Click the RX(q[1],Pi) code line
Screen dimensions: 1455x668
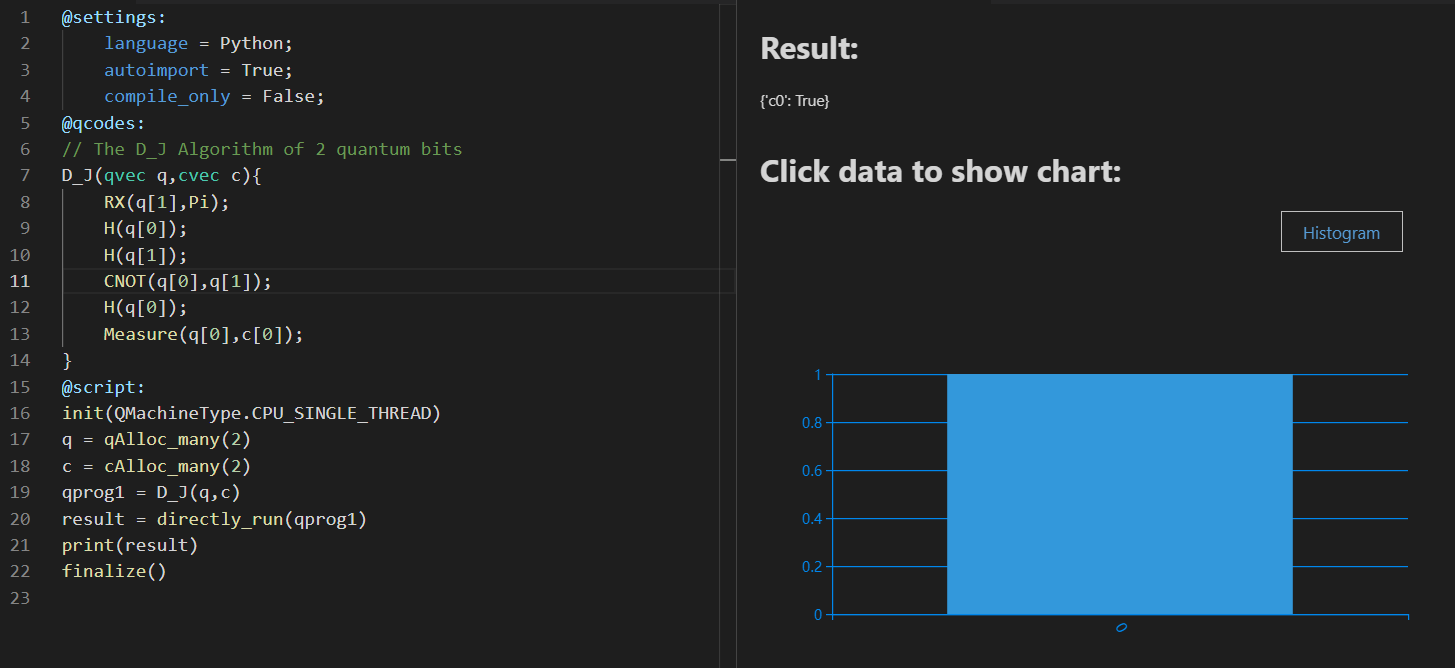click(x=167, y=201)
